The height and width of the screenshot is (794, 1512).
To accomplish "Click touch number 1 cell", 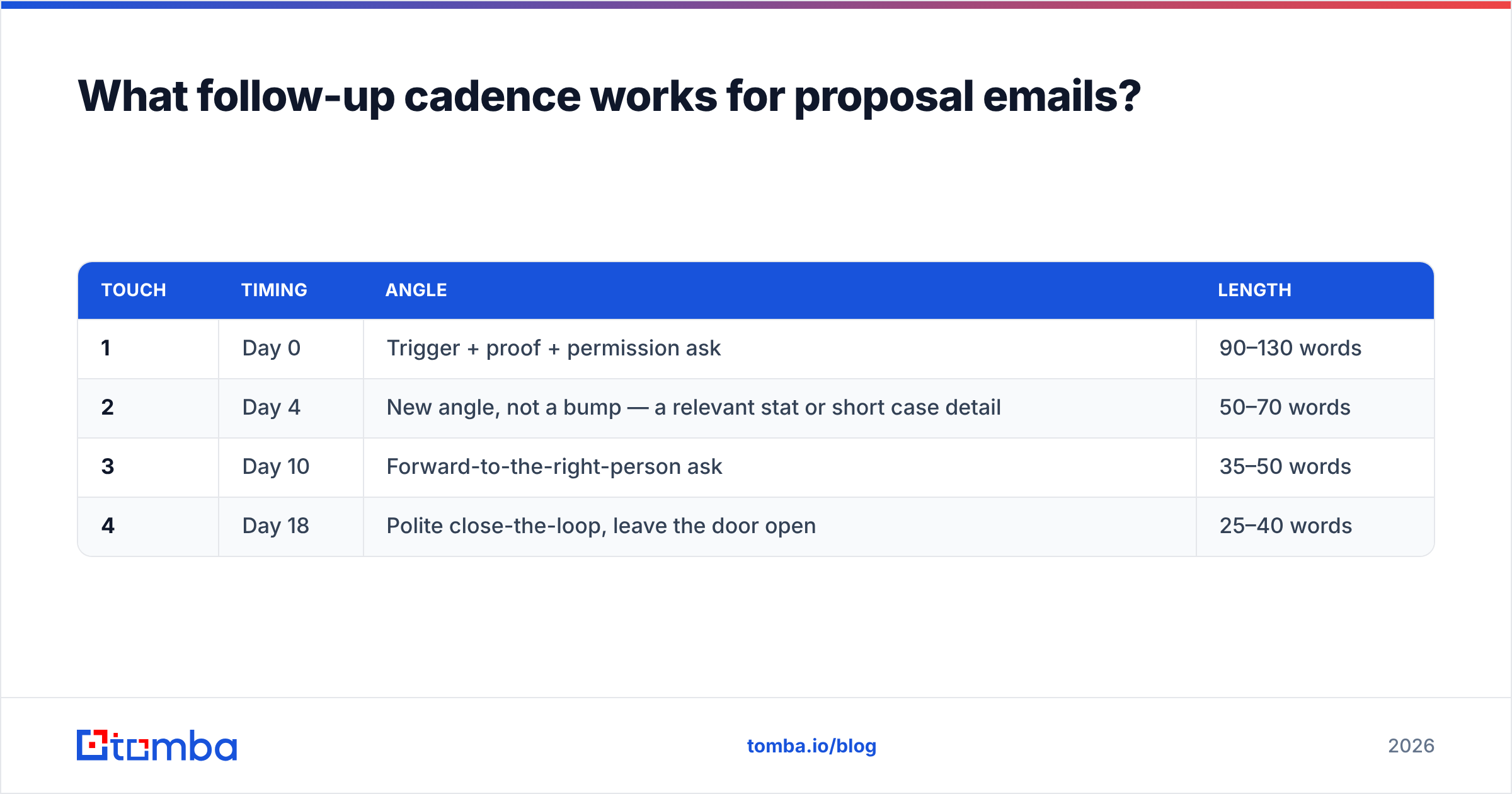I will (x=148, y=348).
